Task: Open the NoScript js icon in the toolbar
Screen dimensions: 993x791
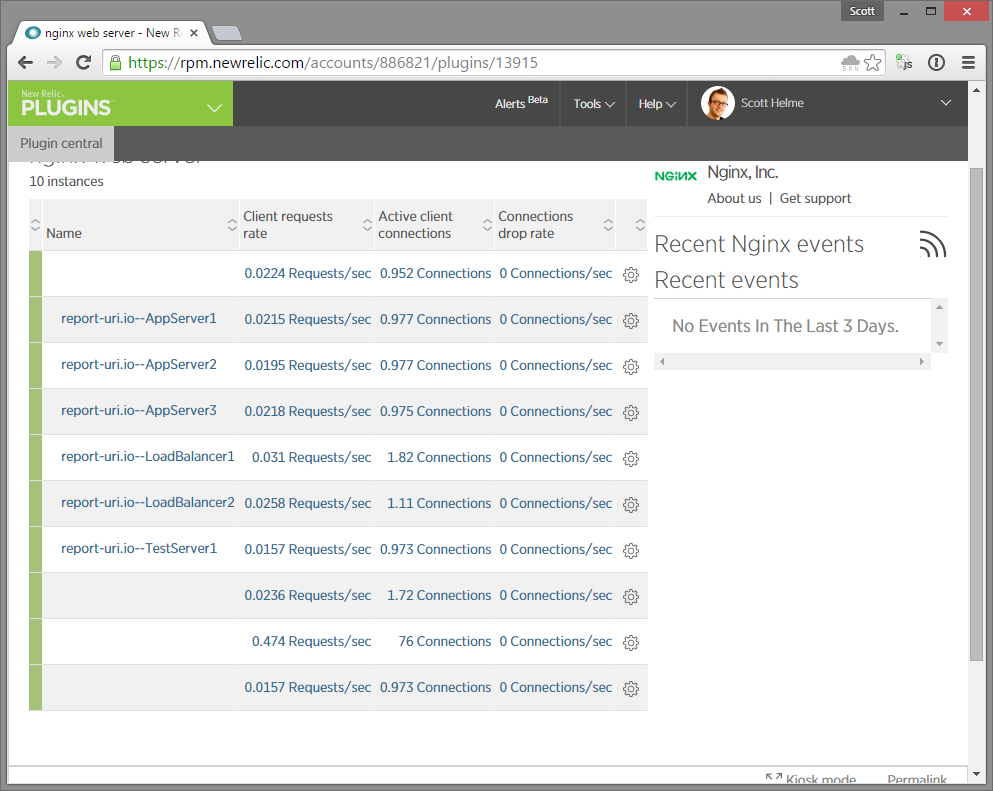Action: pos(904,62)
